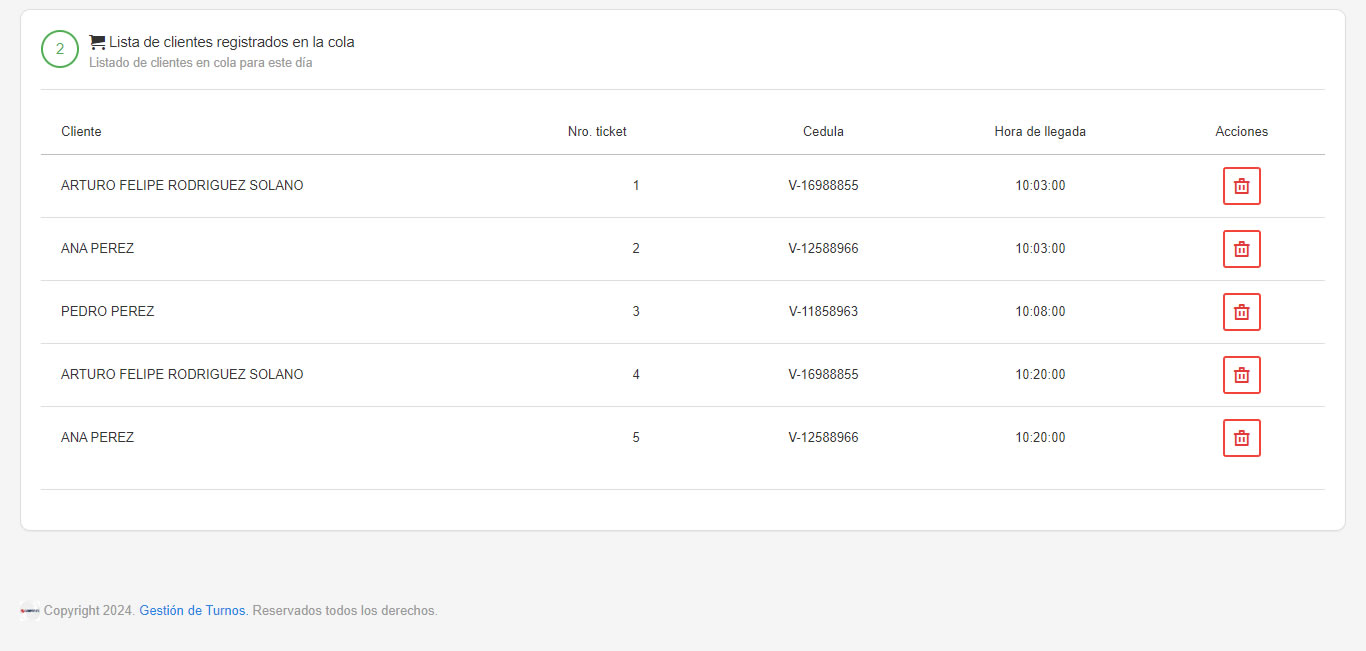Click the trash icon for ticket 5

pyautogui.click(x=1241, y=438)
